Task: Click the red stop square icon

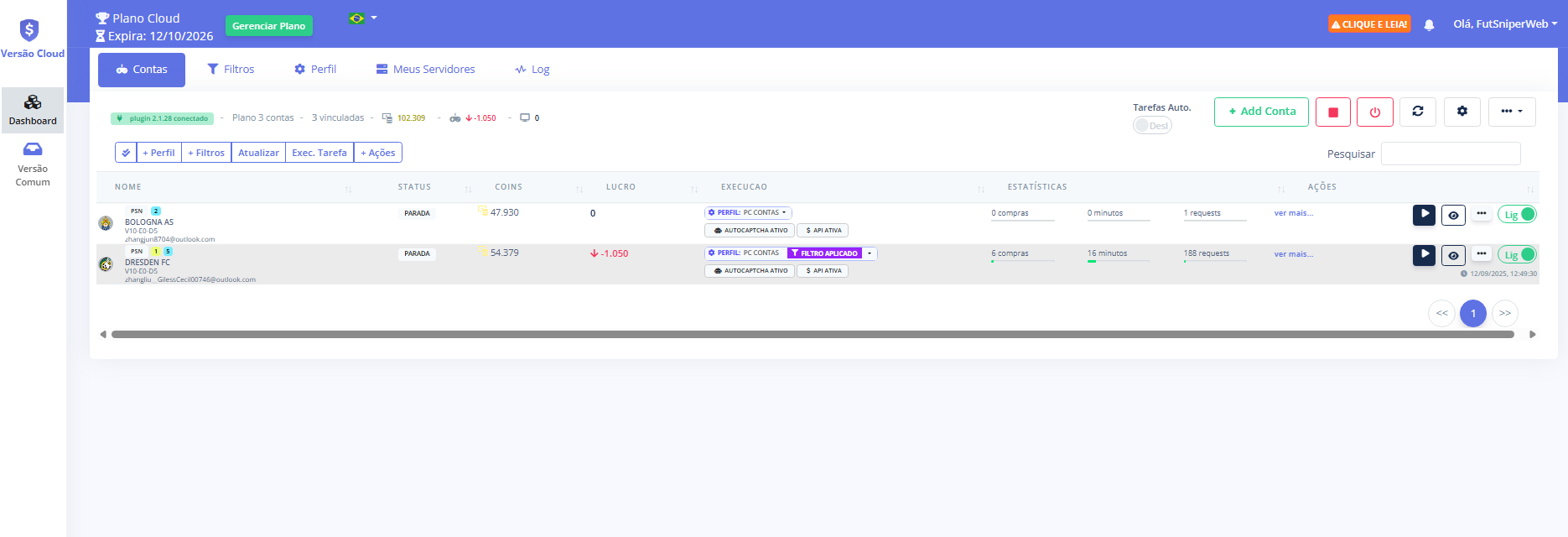Action: [x=1332, y=112]
